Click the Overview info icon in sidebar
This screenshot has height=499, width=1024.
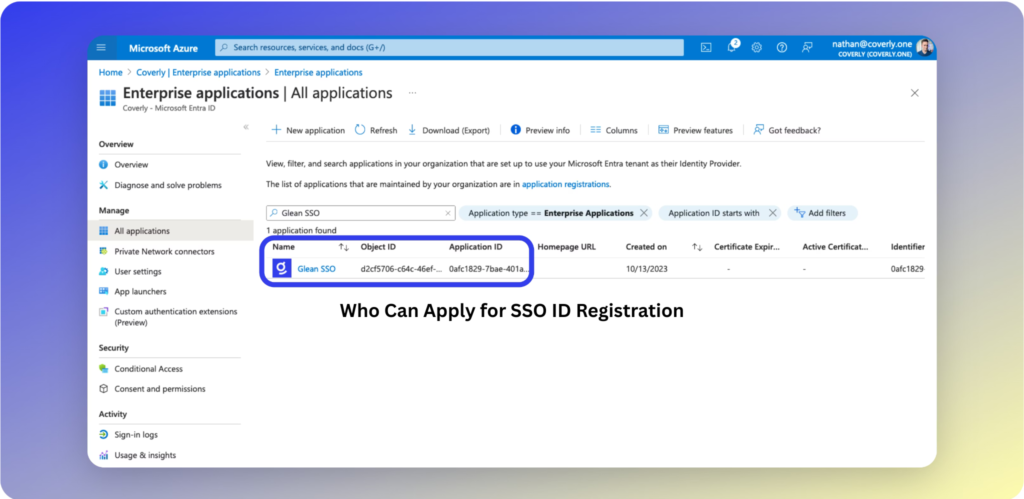click(103, 165)
